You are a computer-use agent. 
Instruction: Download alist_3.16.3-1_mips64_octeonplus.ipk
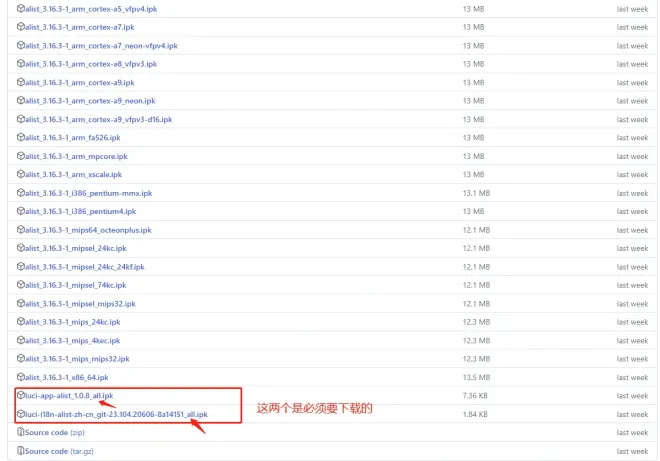tap(88, 230)
